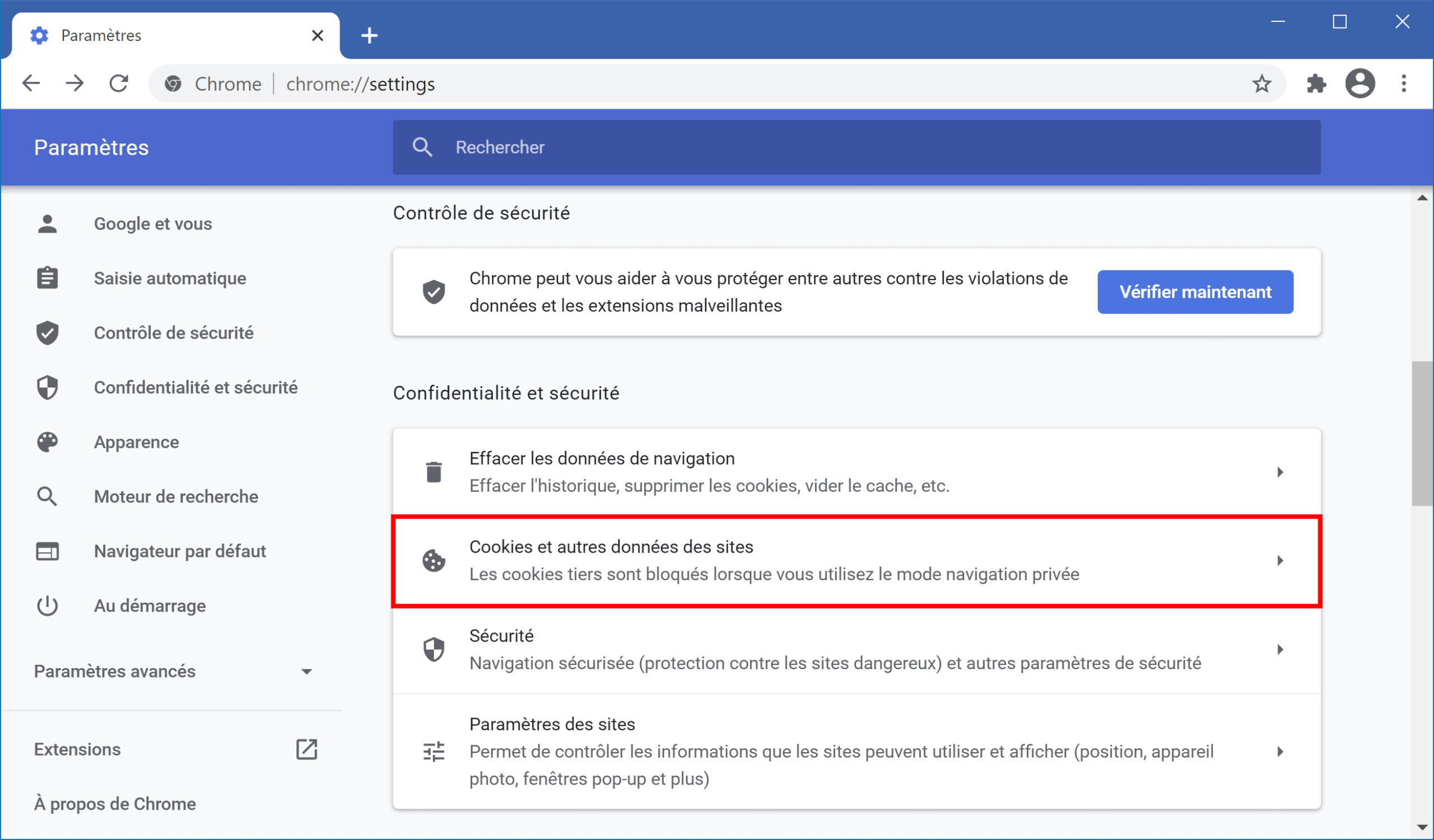Click 'Les cookies tiers sont bloqués' description

coord(774,574)
